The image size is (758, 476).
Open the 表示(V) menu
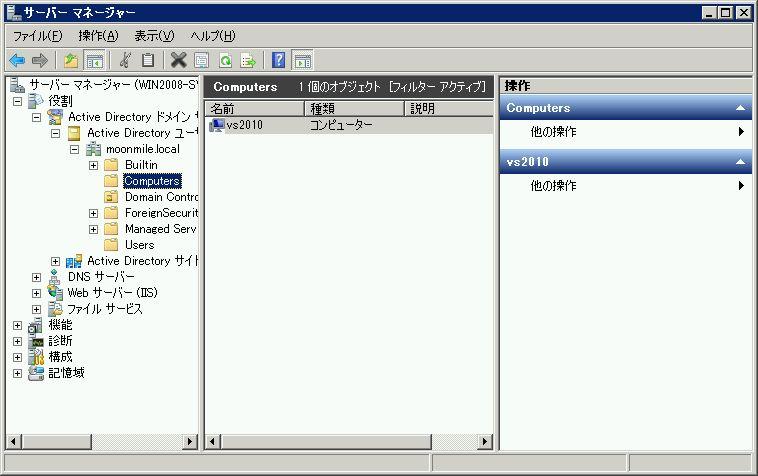[x=153, y=36]
